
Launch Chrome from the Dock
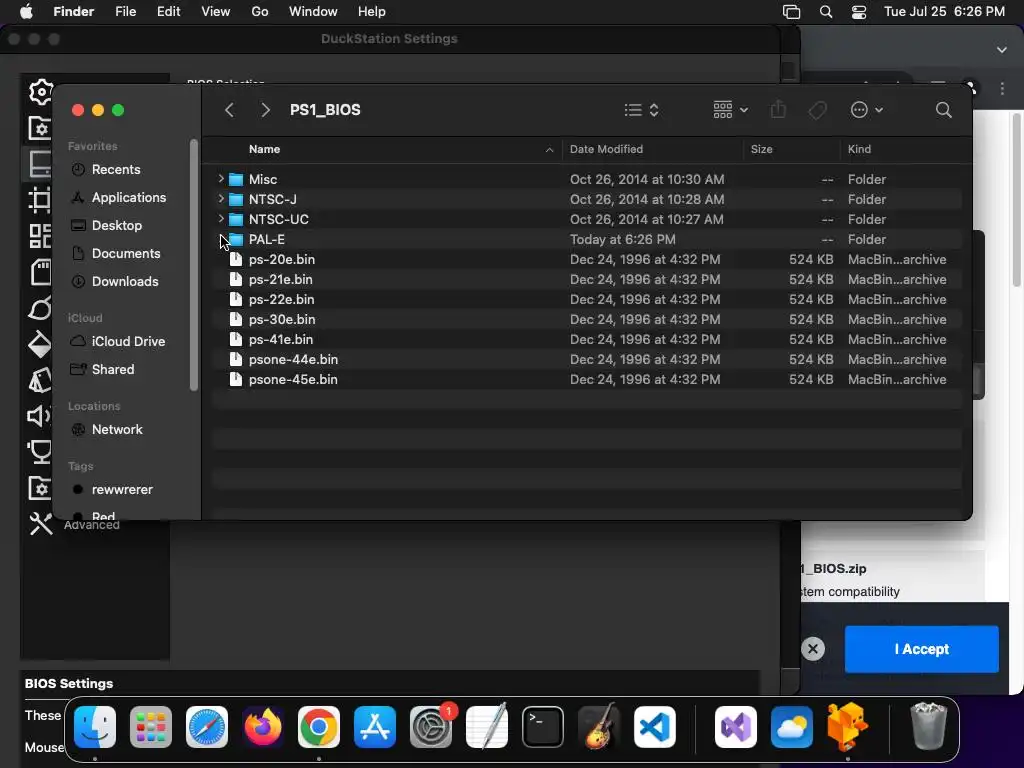click(x=319, y=727)
